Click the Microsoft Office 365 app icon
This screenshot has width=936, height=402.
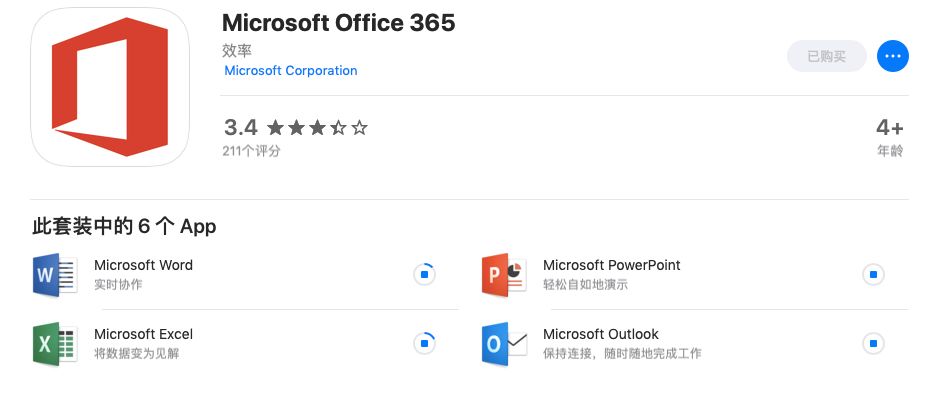pyautogui.click(x=110, y=87)
